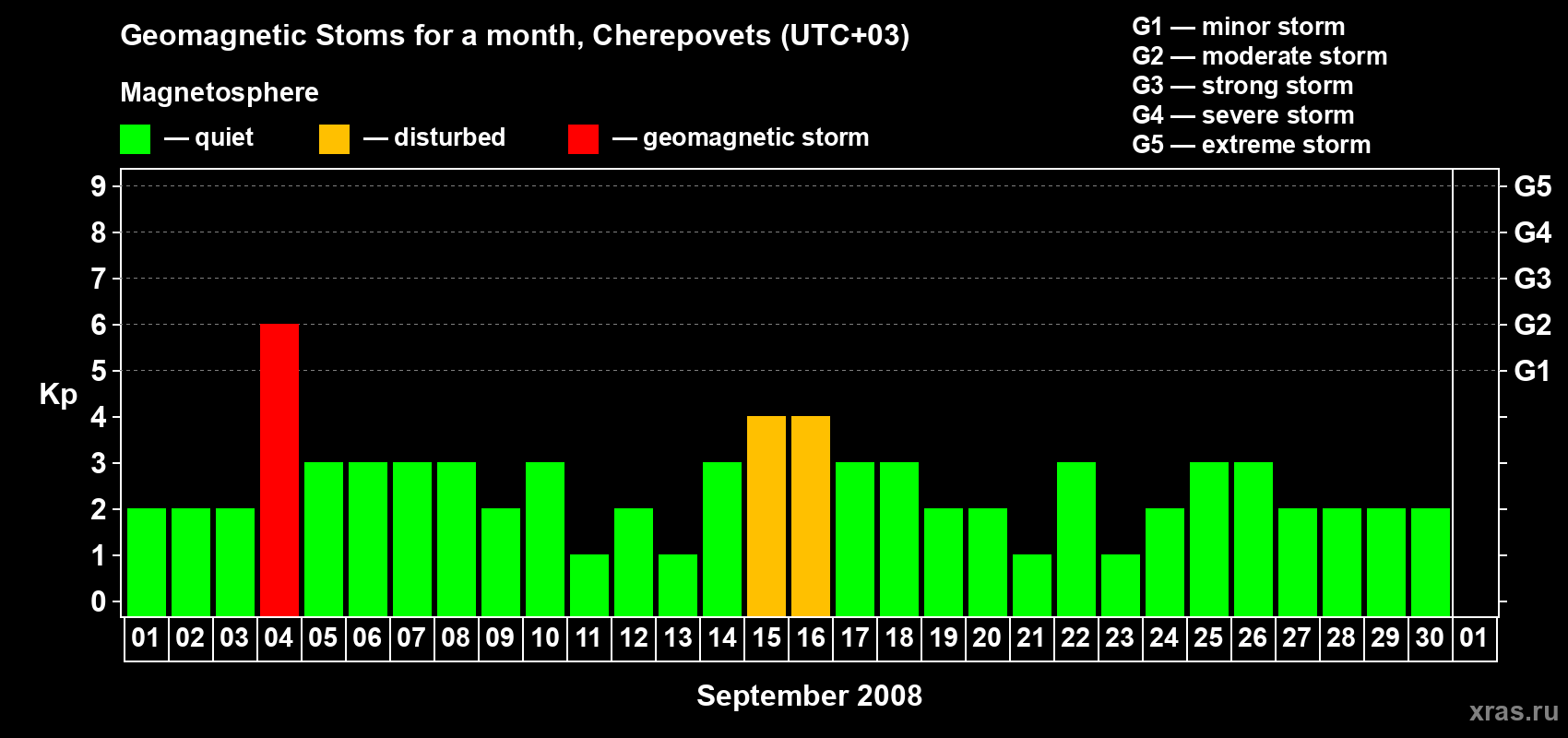Select the orange bar for day 15

(x=766, y=516)
